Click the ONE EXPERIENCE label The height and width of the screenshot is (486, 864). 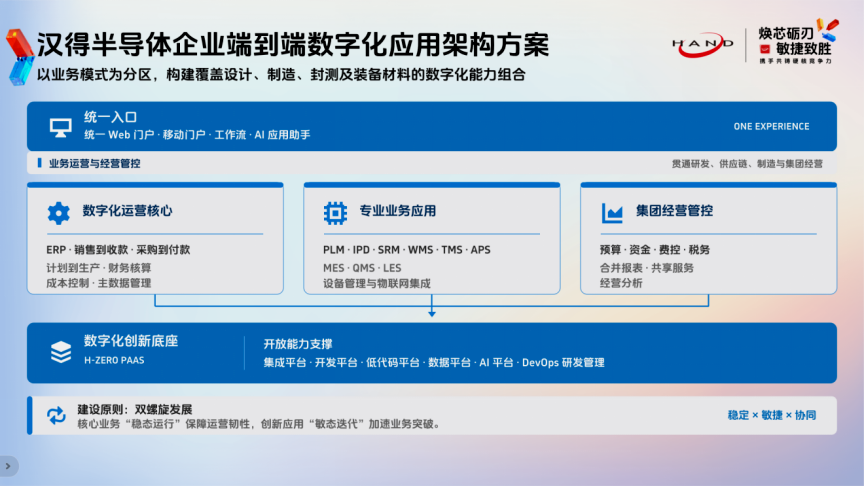771,127
